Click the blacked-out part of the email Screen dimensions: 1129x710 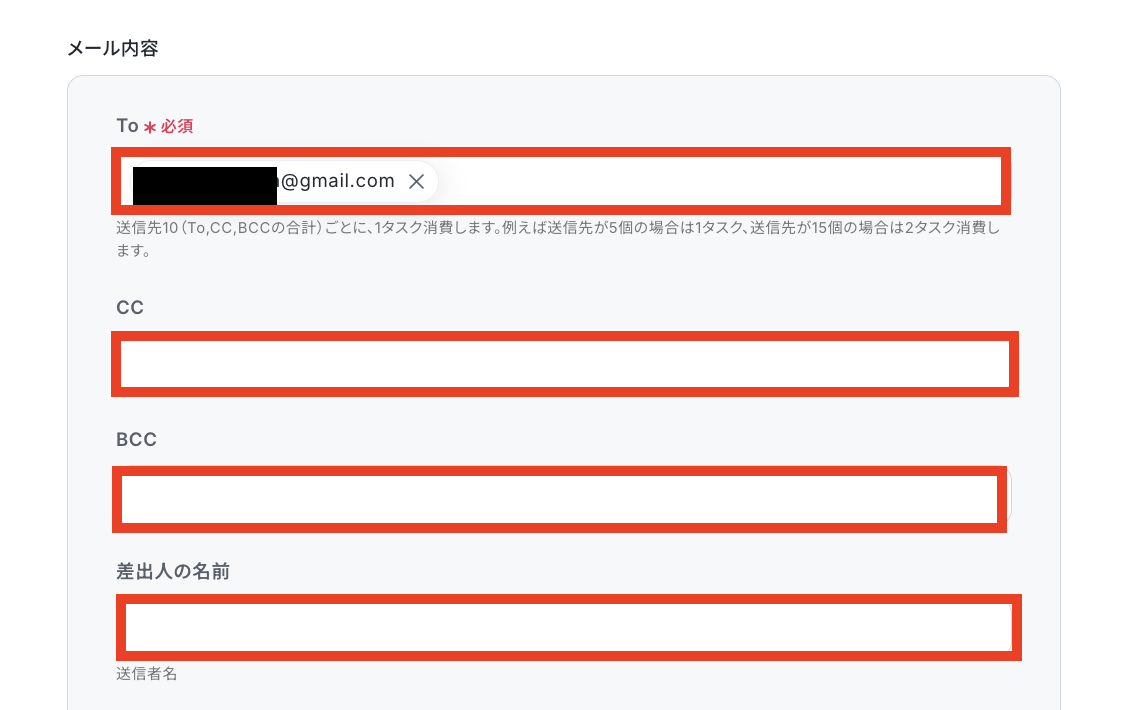click(205, 185)
